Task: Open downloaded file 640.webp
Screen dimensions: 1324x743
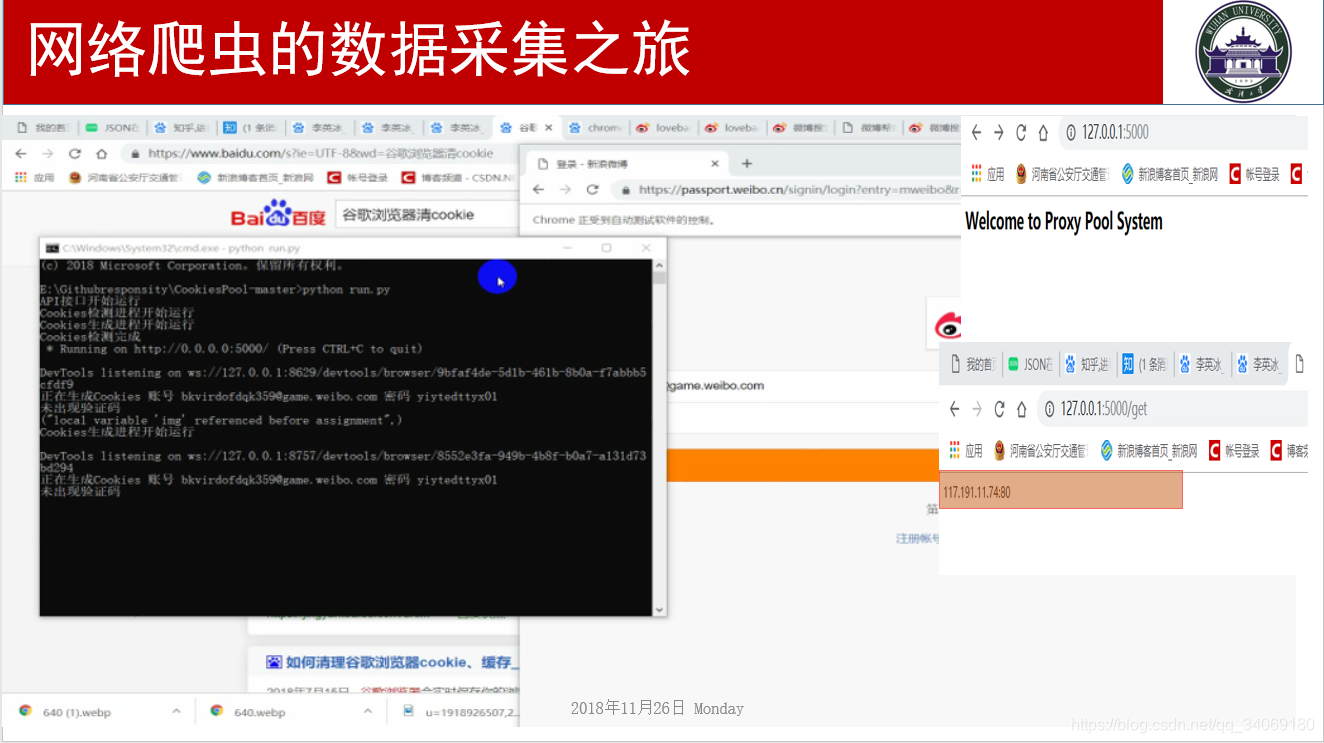Action: pos(249,712)
